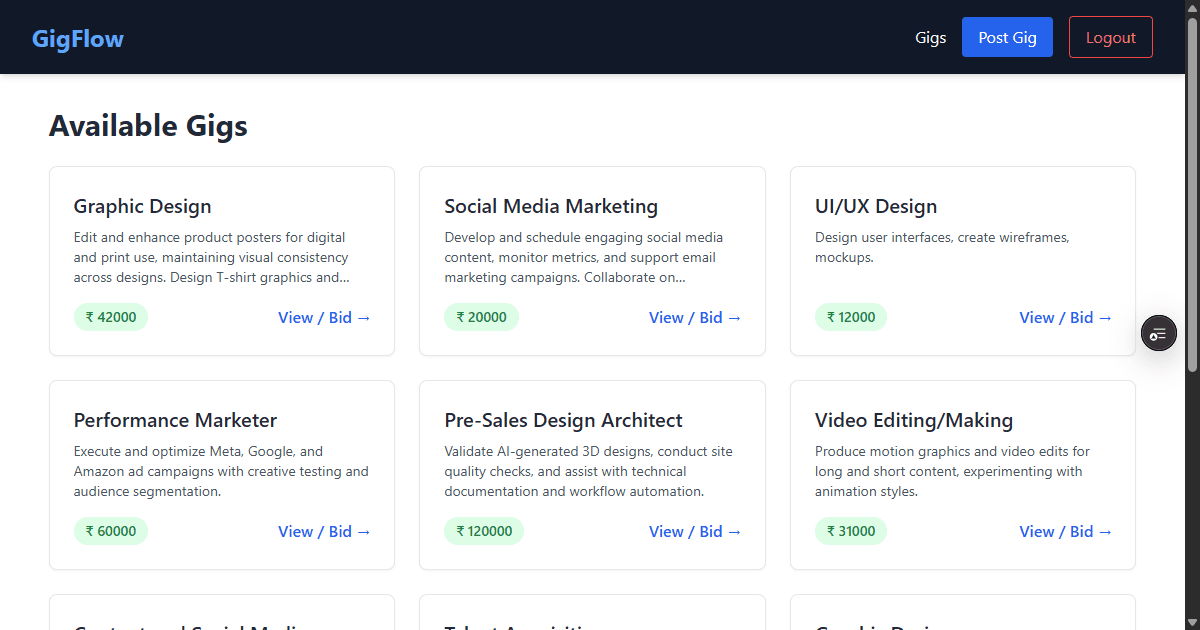The height and width of the screenshot is (630, 1200).
Task: Open View / Bid for Video Editing/Making gig
Action: pos(1066,531)
